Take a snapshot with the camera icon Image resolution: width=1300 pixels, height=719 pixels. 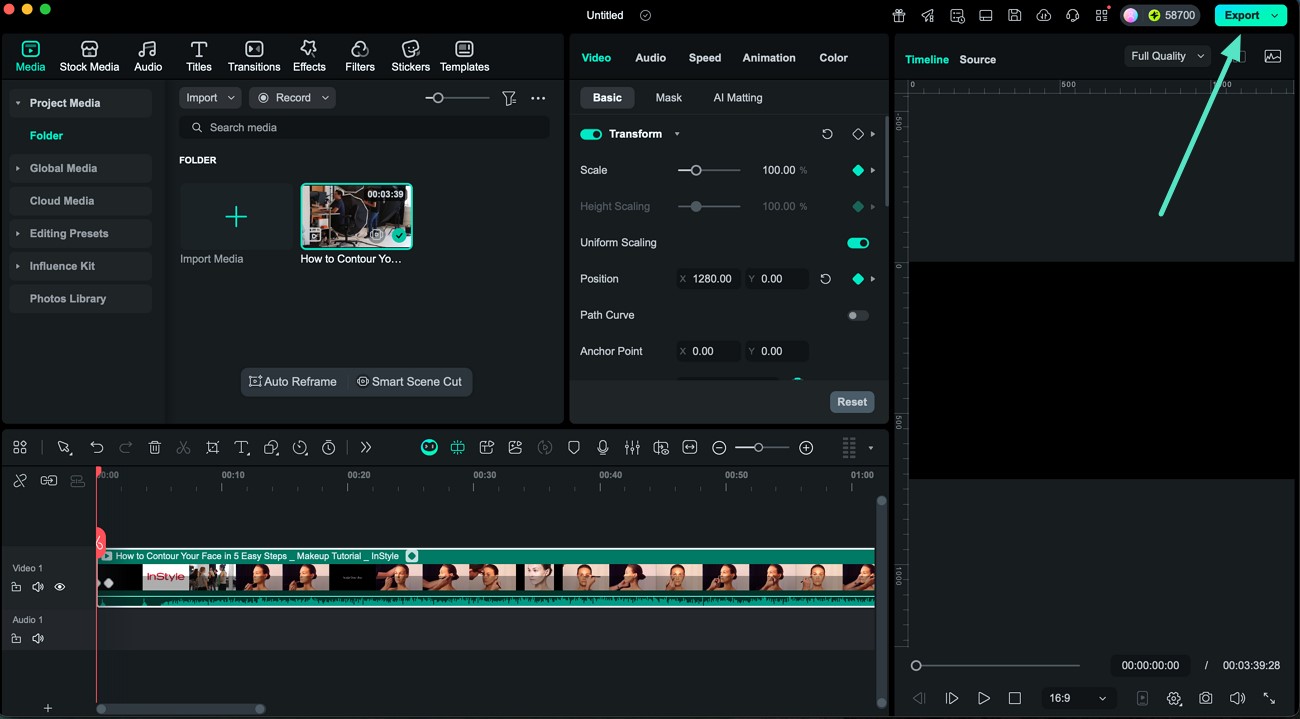[1206, 698]
